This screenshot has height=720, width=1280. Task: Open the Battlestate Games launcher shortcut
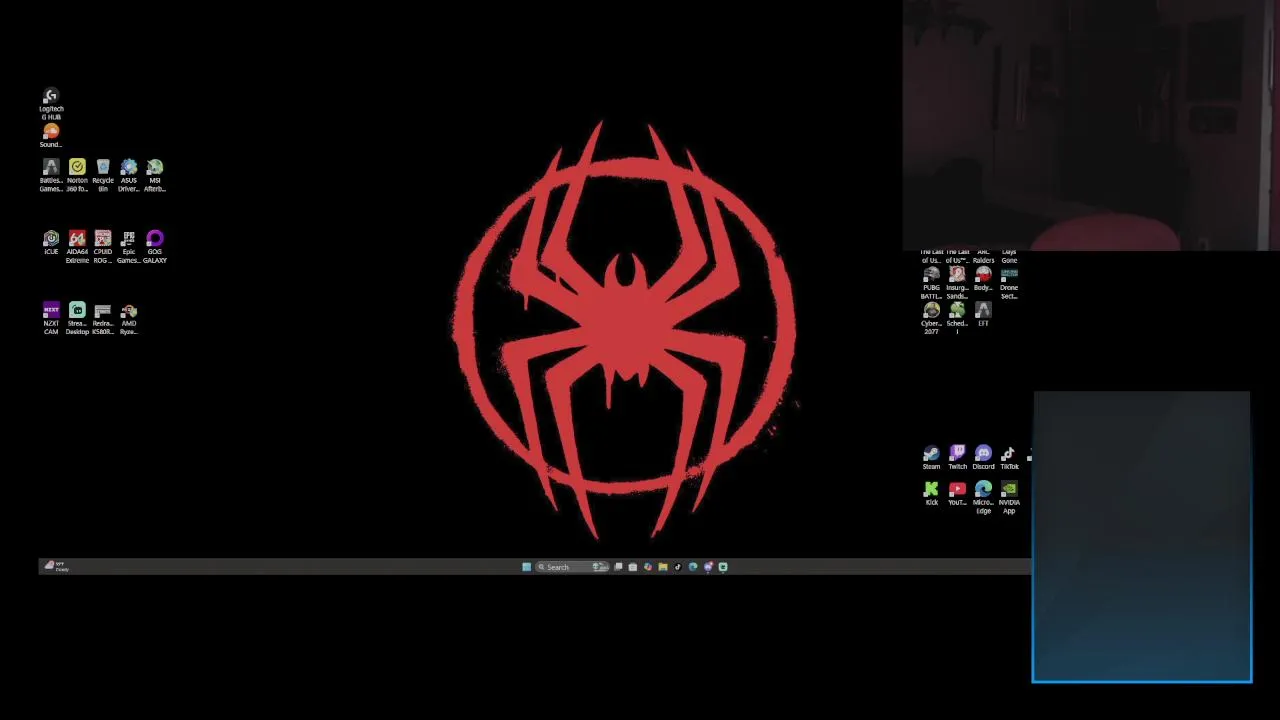pyautogui.click(x=51, y=176)
